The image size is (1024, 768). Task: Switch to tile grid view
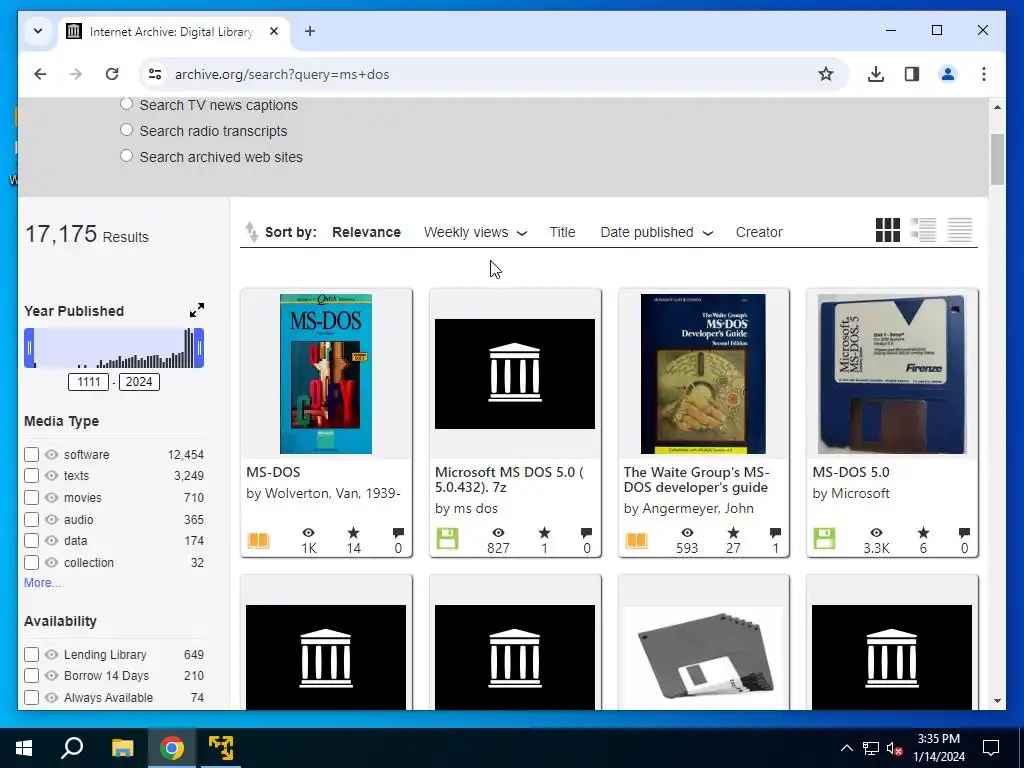click(888, 230)
